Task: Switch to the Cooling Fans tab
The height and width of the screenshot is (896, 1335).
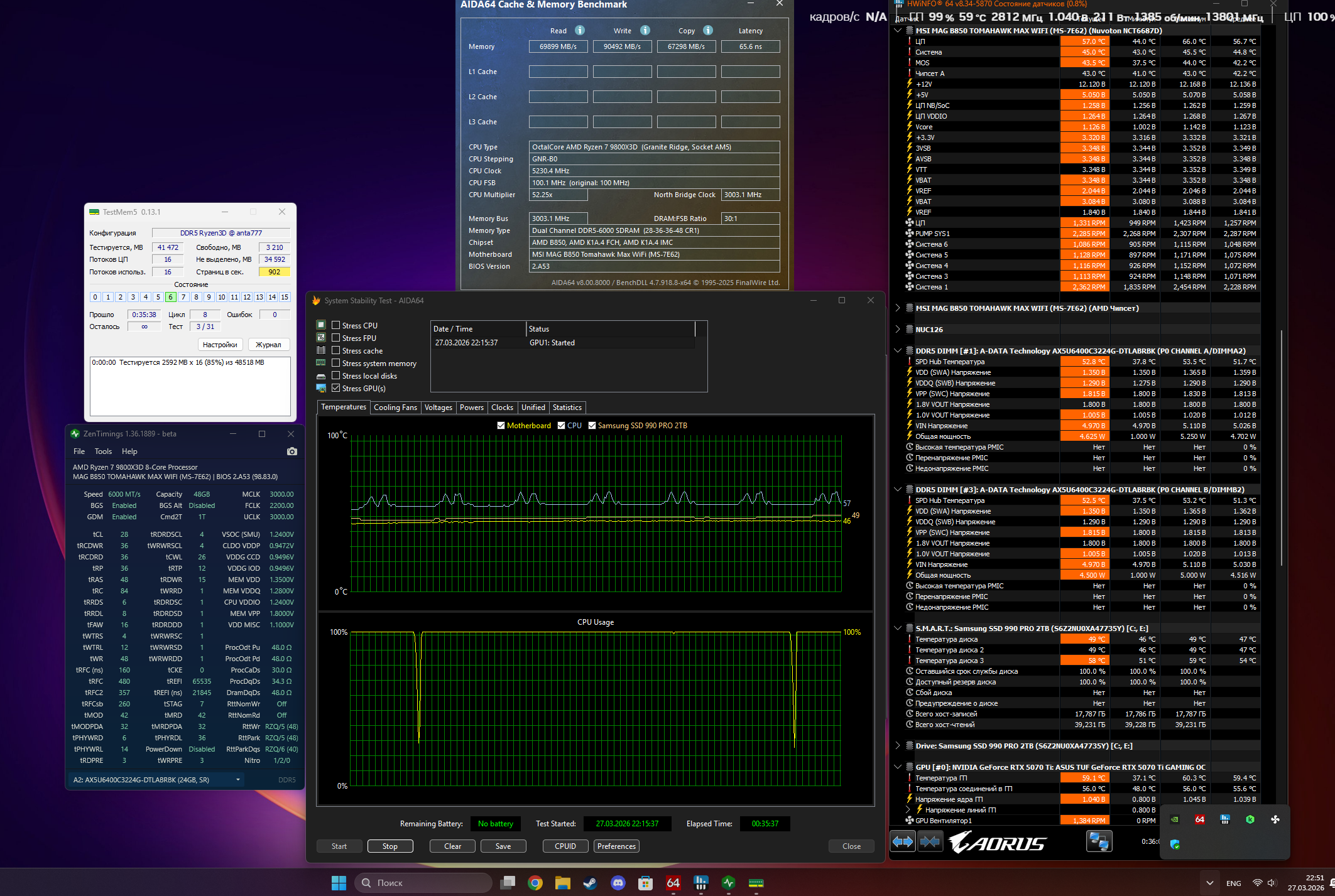Action: point(395,408)
